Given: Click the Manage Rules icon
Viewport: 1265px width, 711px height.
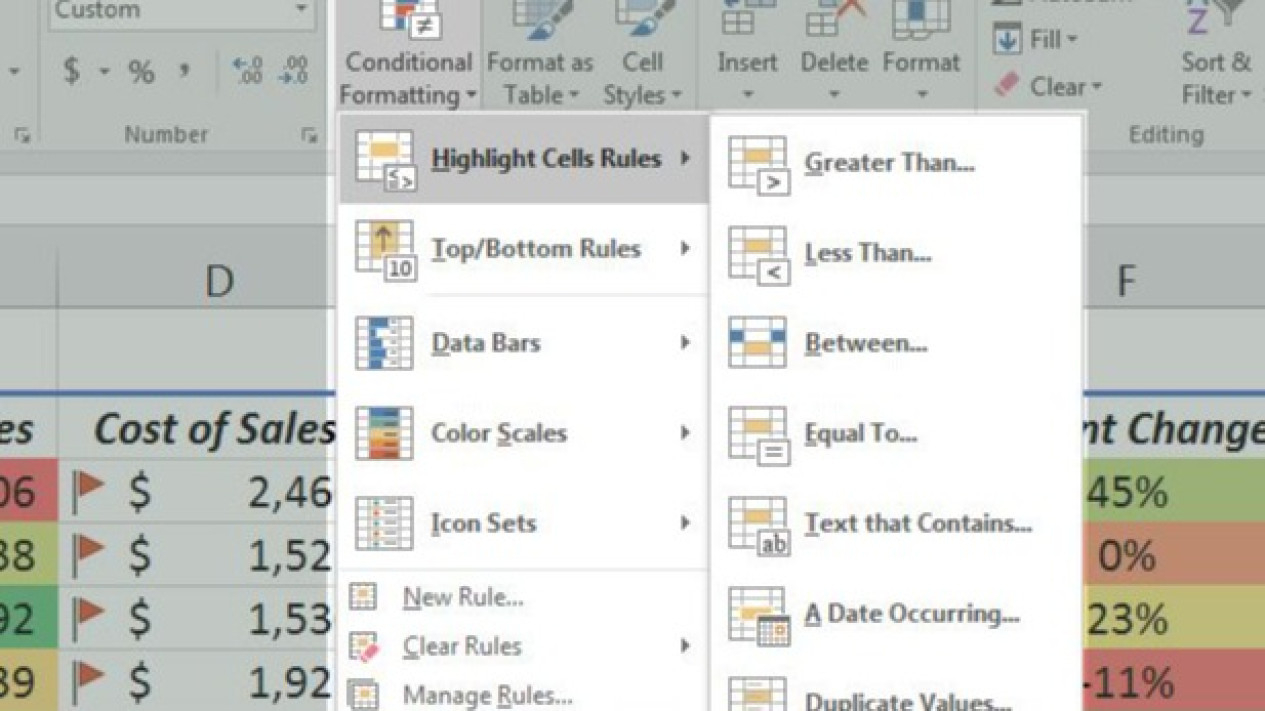Looking at the screenshot, I should pos(363,694).
